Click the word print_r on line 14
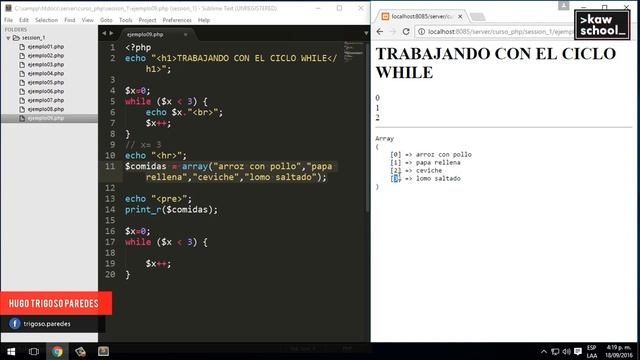 click(x=143, y=210)
